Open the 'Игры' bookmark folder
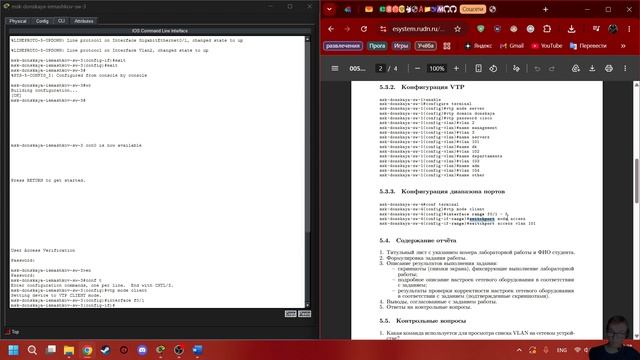The width and height of the screenshot is (640, 360). coord(401,46)
